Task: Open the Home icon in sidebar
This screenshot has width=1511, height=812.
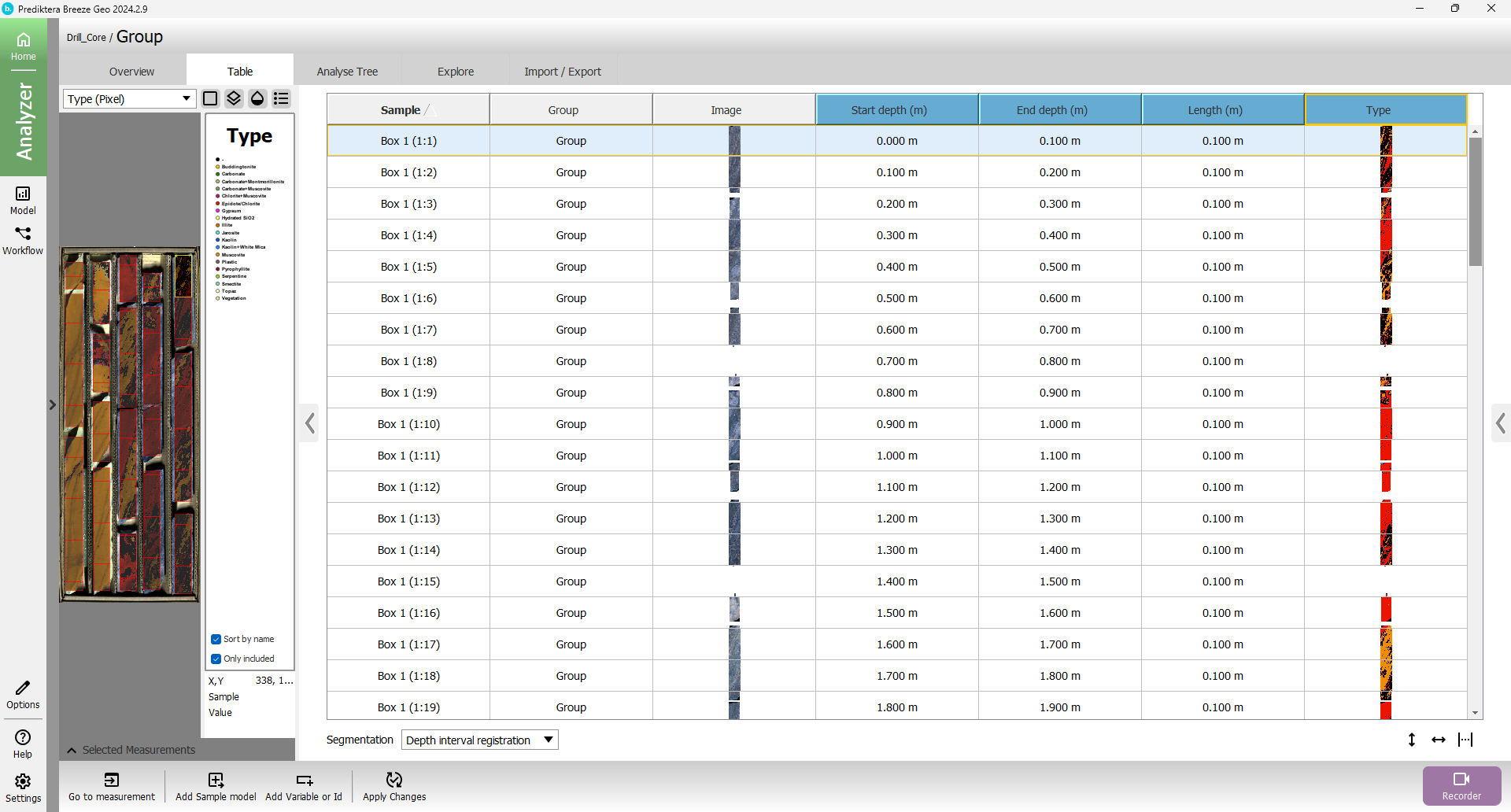Action: [23, 46]
